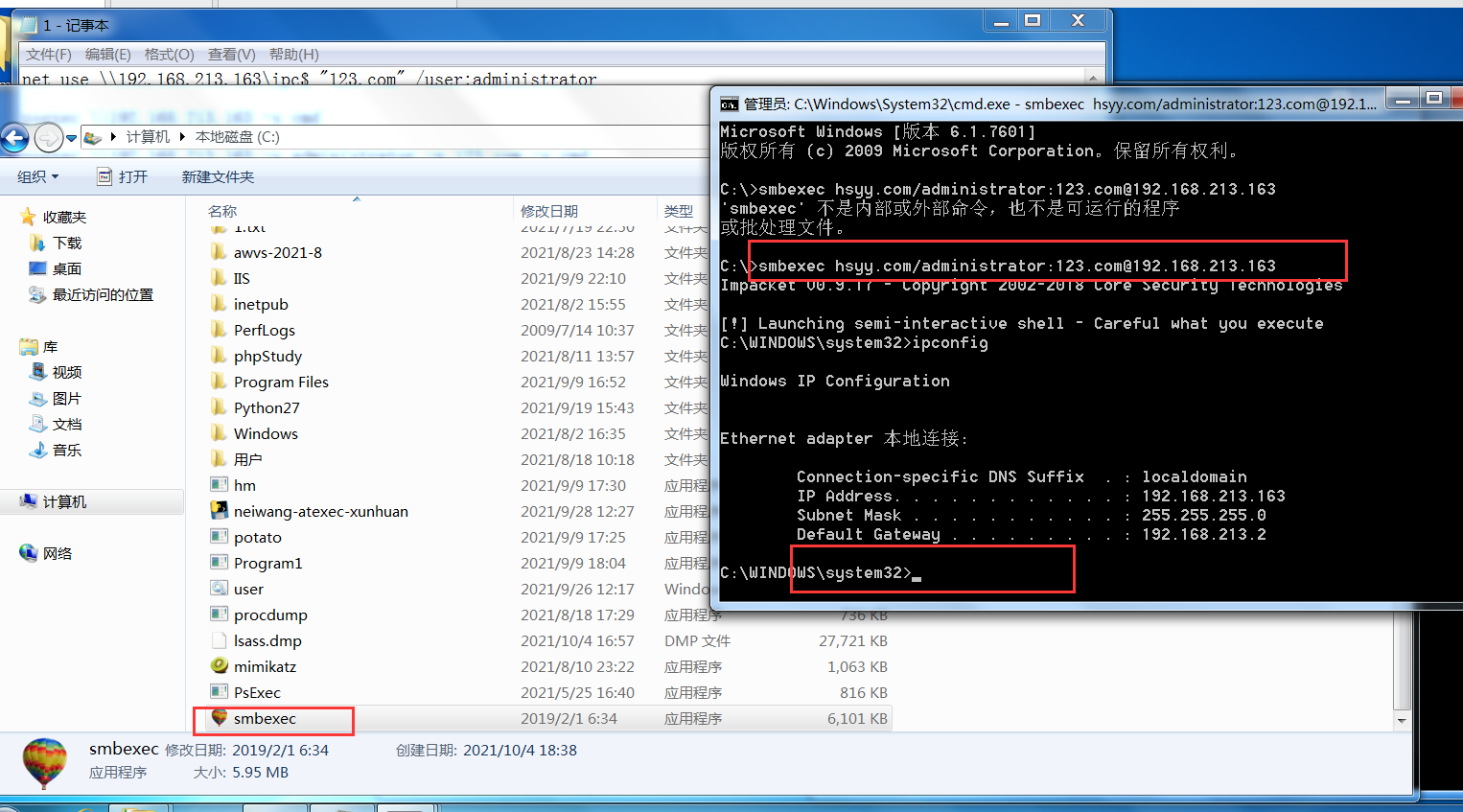
Task: Click the file list scroll down arrow
Action: (1402, 720)
